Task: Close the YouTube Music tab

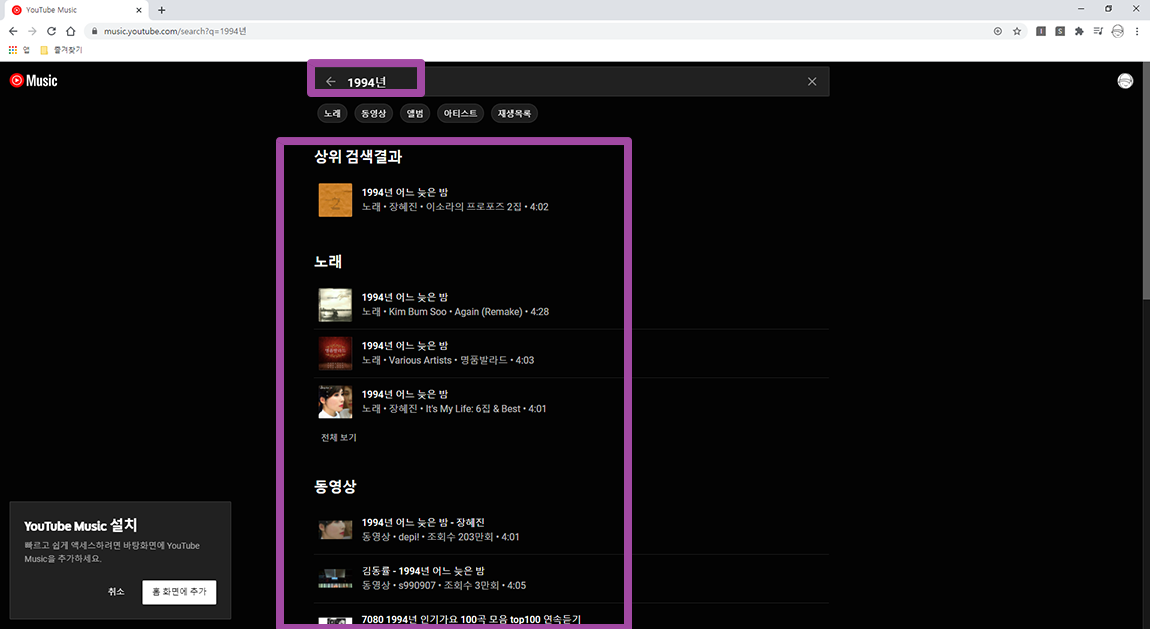Action: click(x=139, y=10)
